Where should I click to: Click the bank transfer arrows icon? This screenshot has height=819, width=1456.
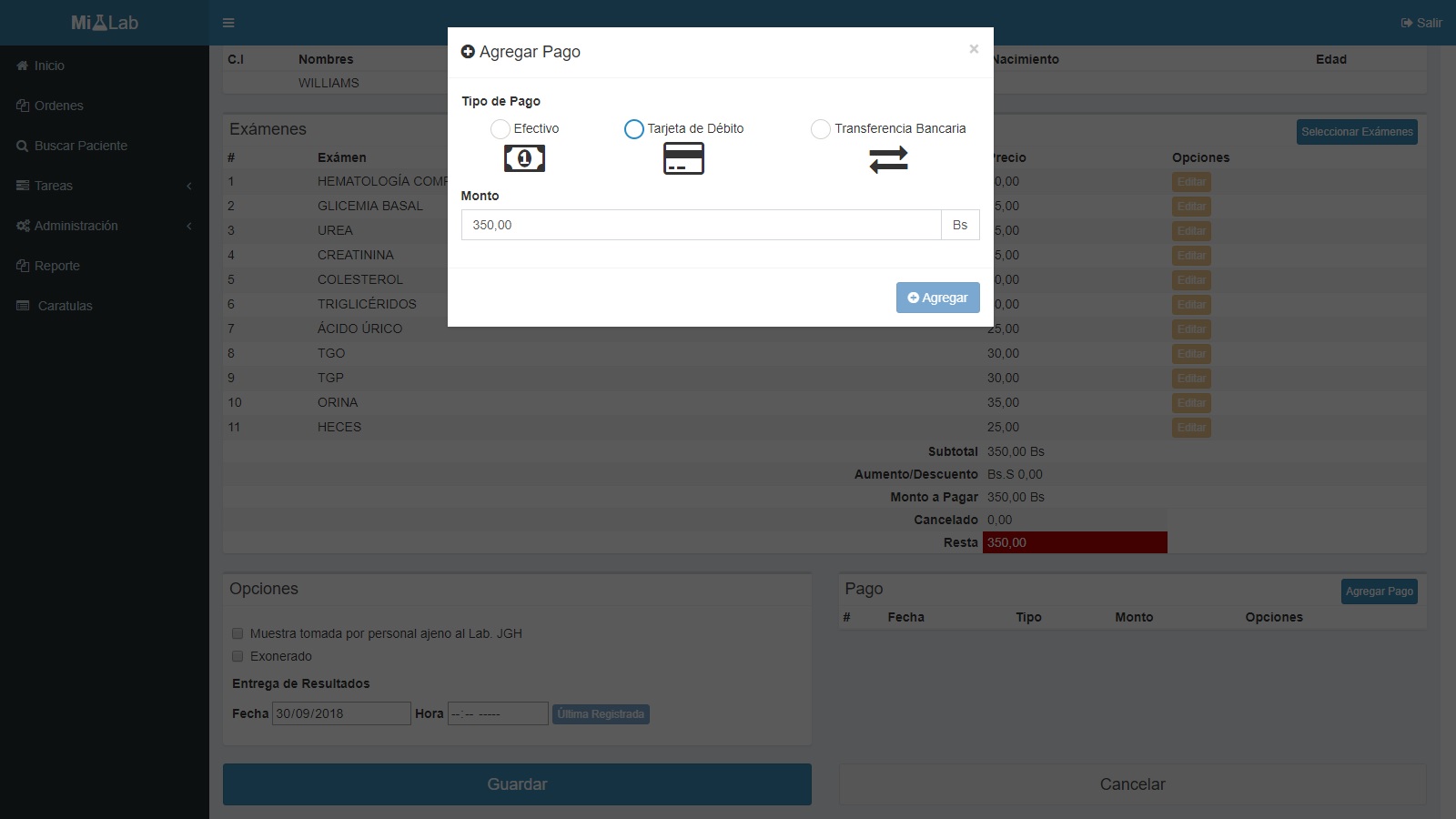point(888,160)
